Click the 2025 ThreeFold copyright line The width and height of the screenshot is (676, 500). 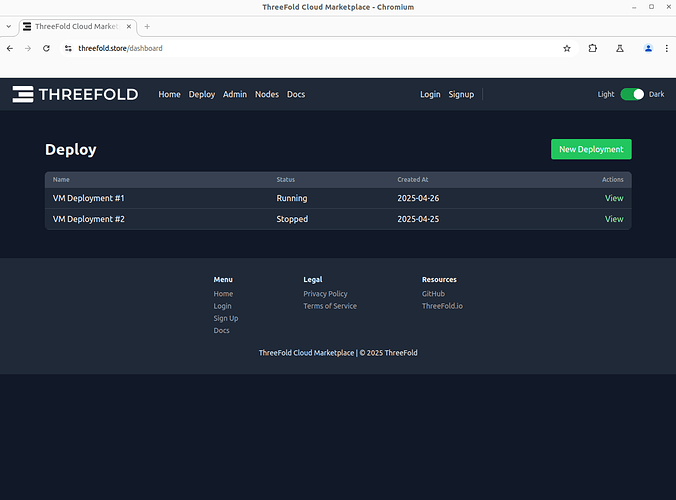pos(338,353)
